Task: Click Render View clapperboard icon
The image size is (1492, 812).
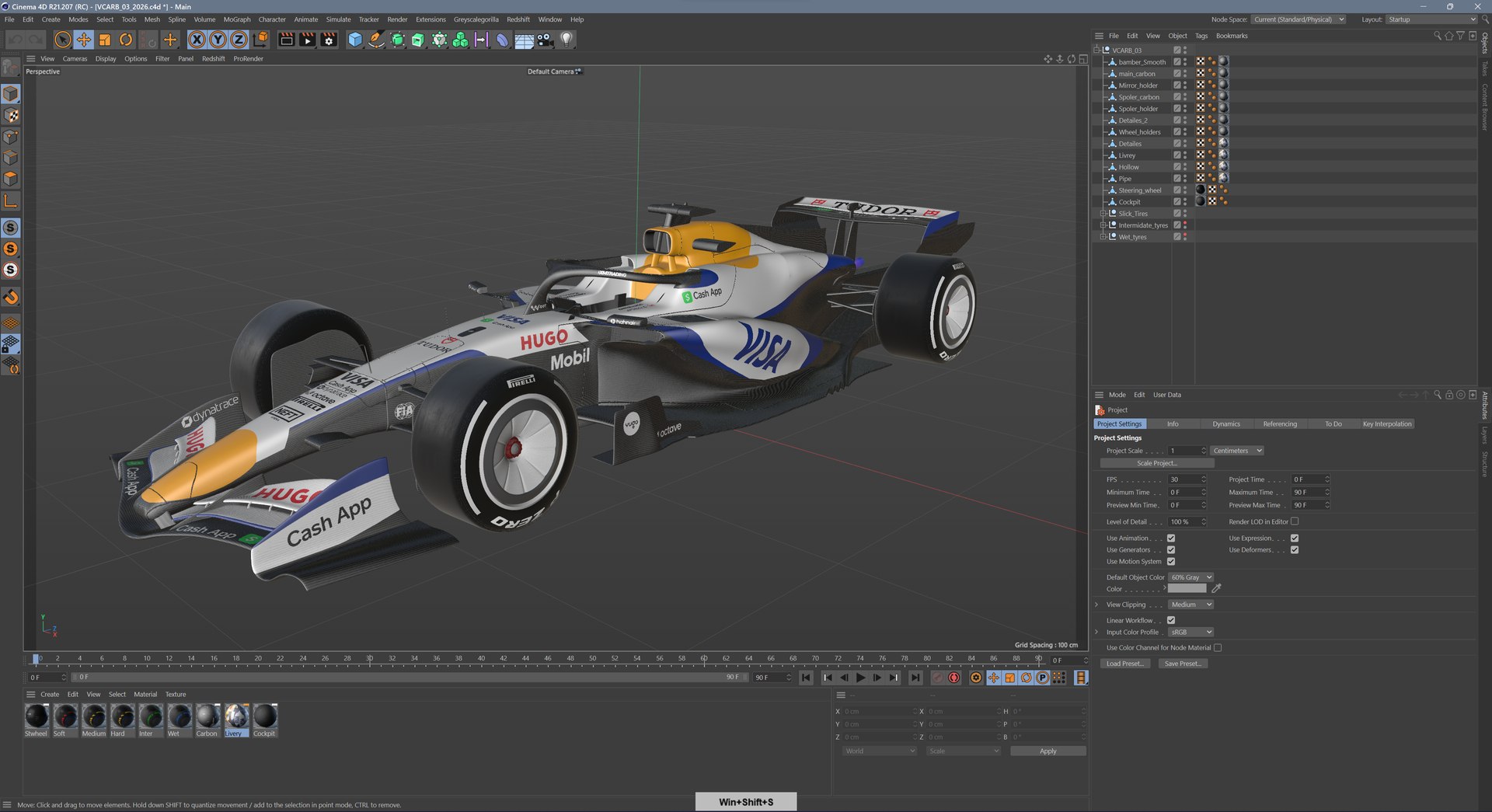Action: 287,40
